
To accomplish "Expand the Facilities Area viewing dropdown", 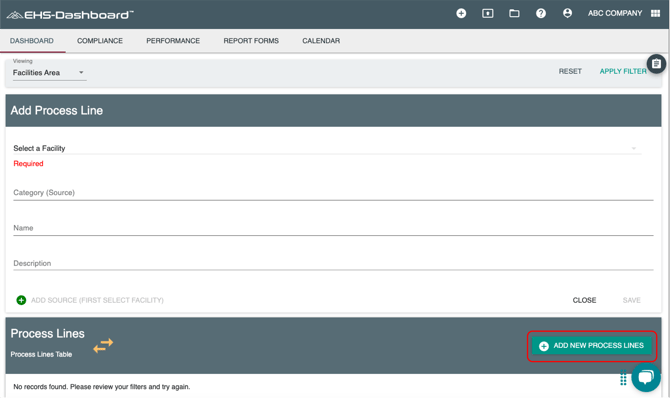I will (49, 73).
